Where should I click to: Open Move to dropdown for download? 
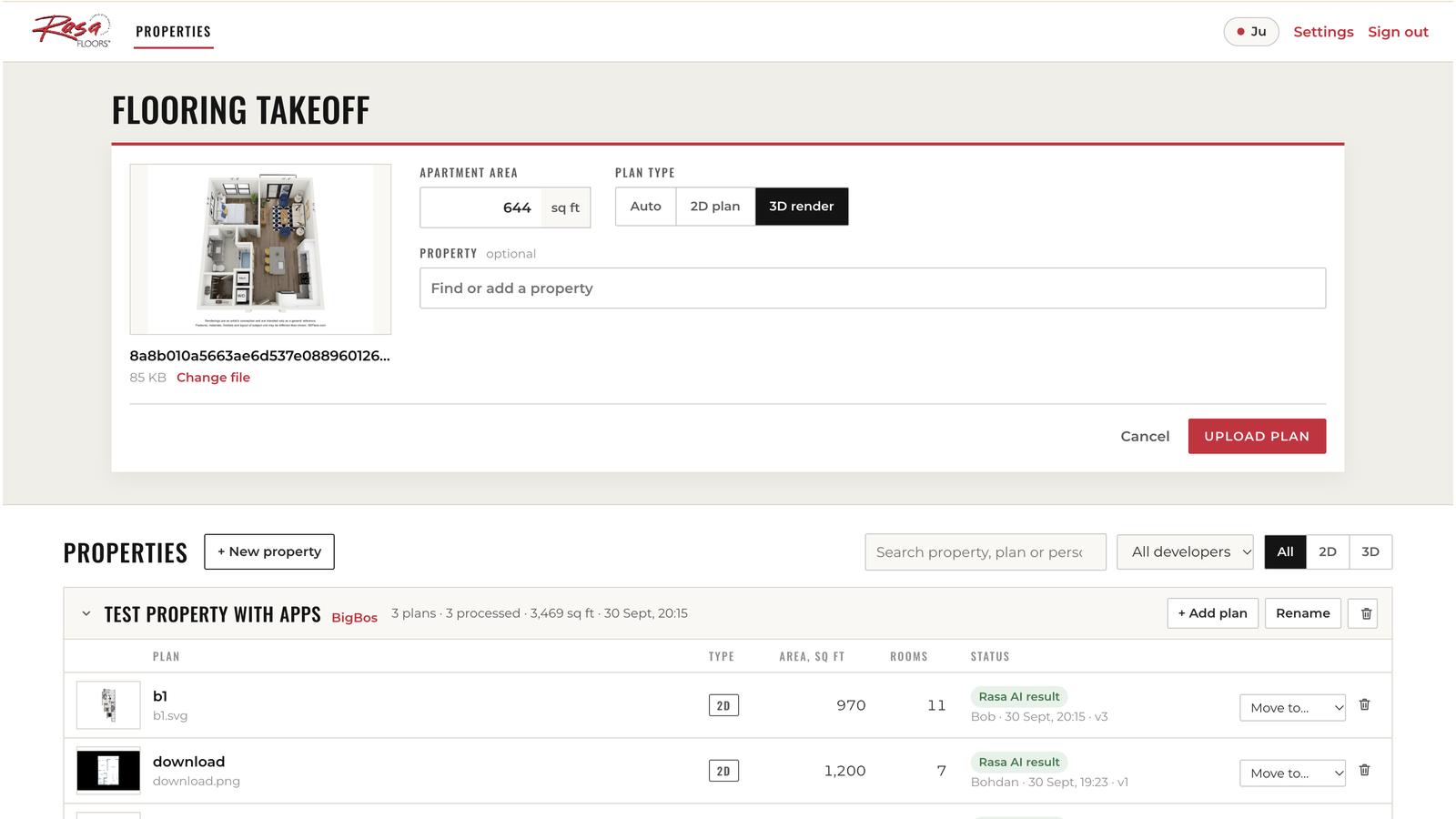1292,773
